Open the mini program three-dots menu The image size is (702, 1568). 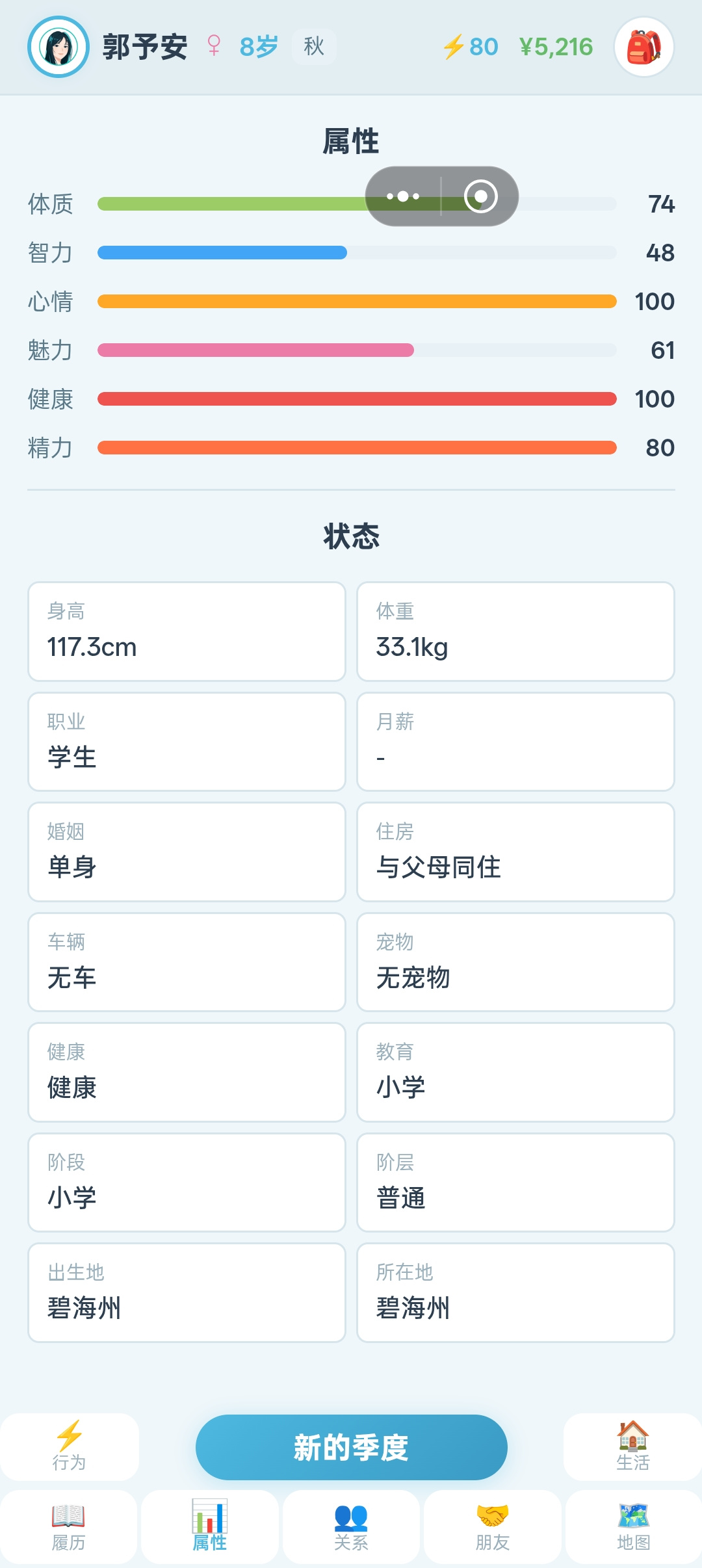pos(403,196)
